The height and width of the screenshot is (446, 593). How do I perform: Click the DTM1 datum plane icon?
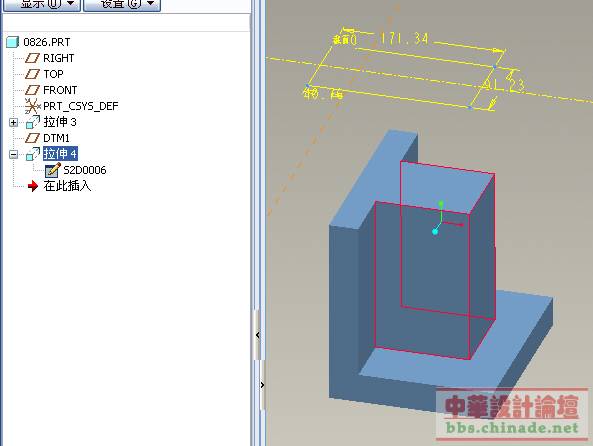click(x=33, y=138)
